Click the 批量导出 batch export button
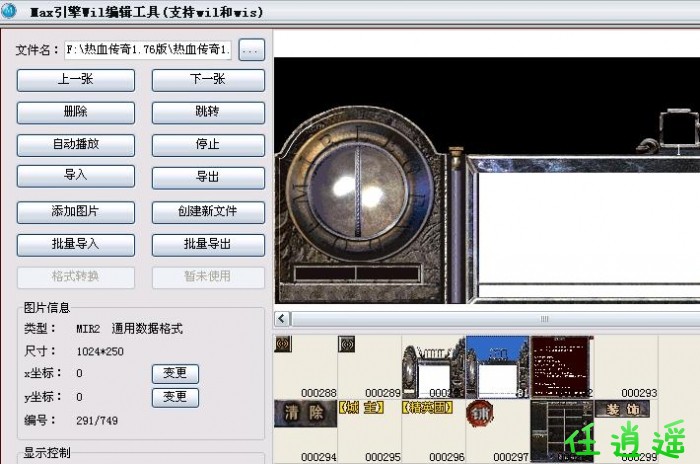This screenshot has width=700, height=464. coord(208,245)
